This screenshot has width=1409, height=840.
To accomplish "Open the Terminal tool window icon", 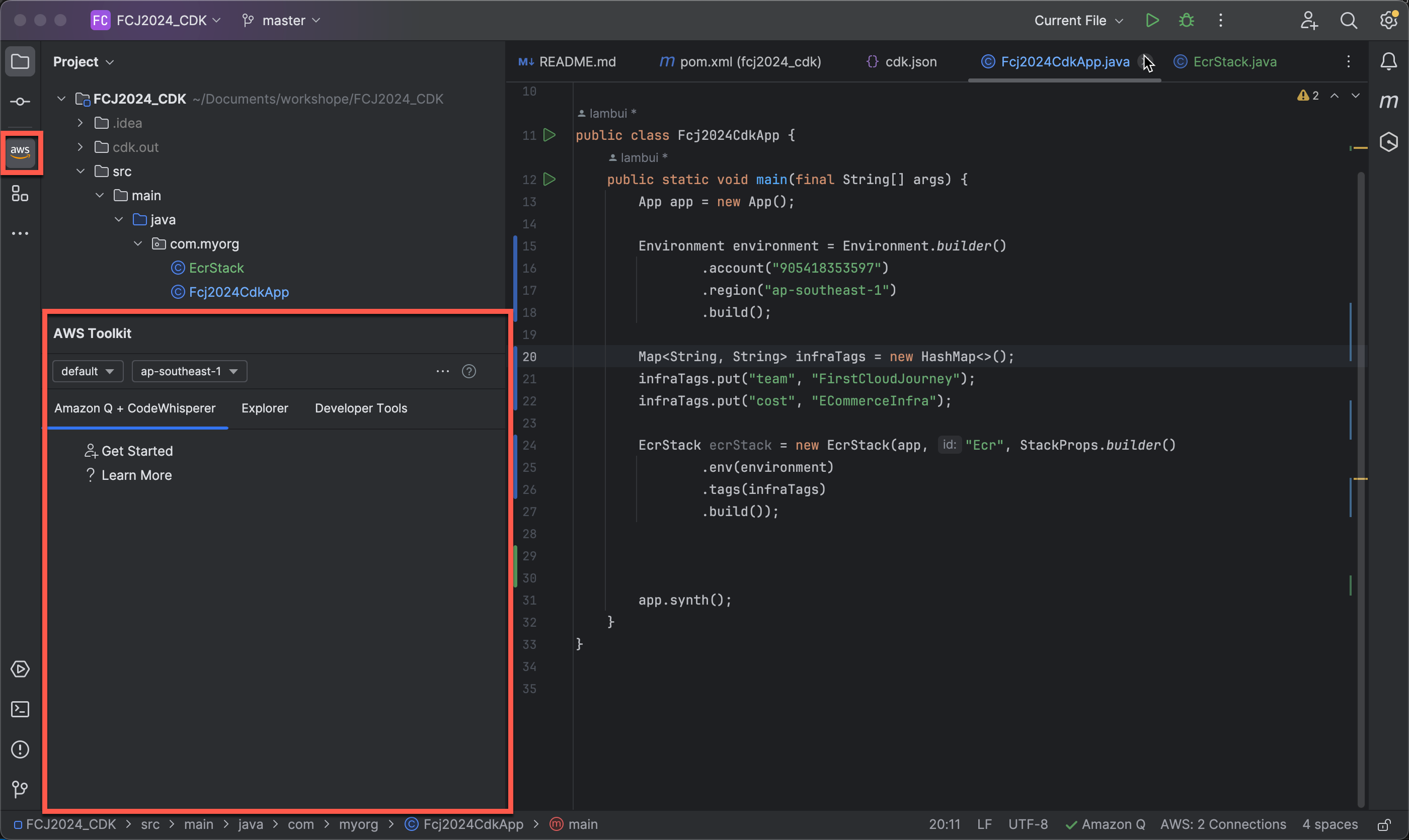I will (x=21, y=709).
